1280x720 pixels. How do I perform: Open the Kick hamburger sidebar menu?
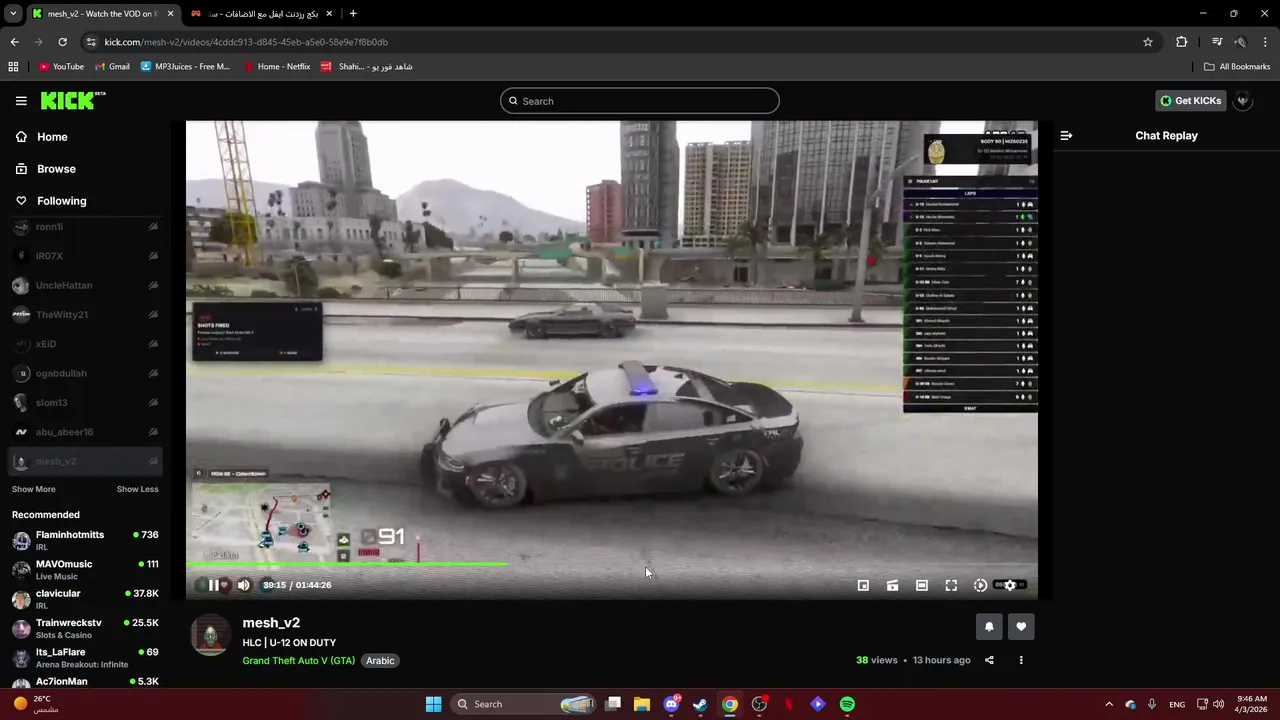click(21, 100)
